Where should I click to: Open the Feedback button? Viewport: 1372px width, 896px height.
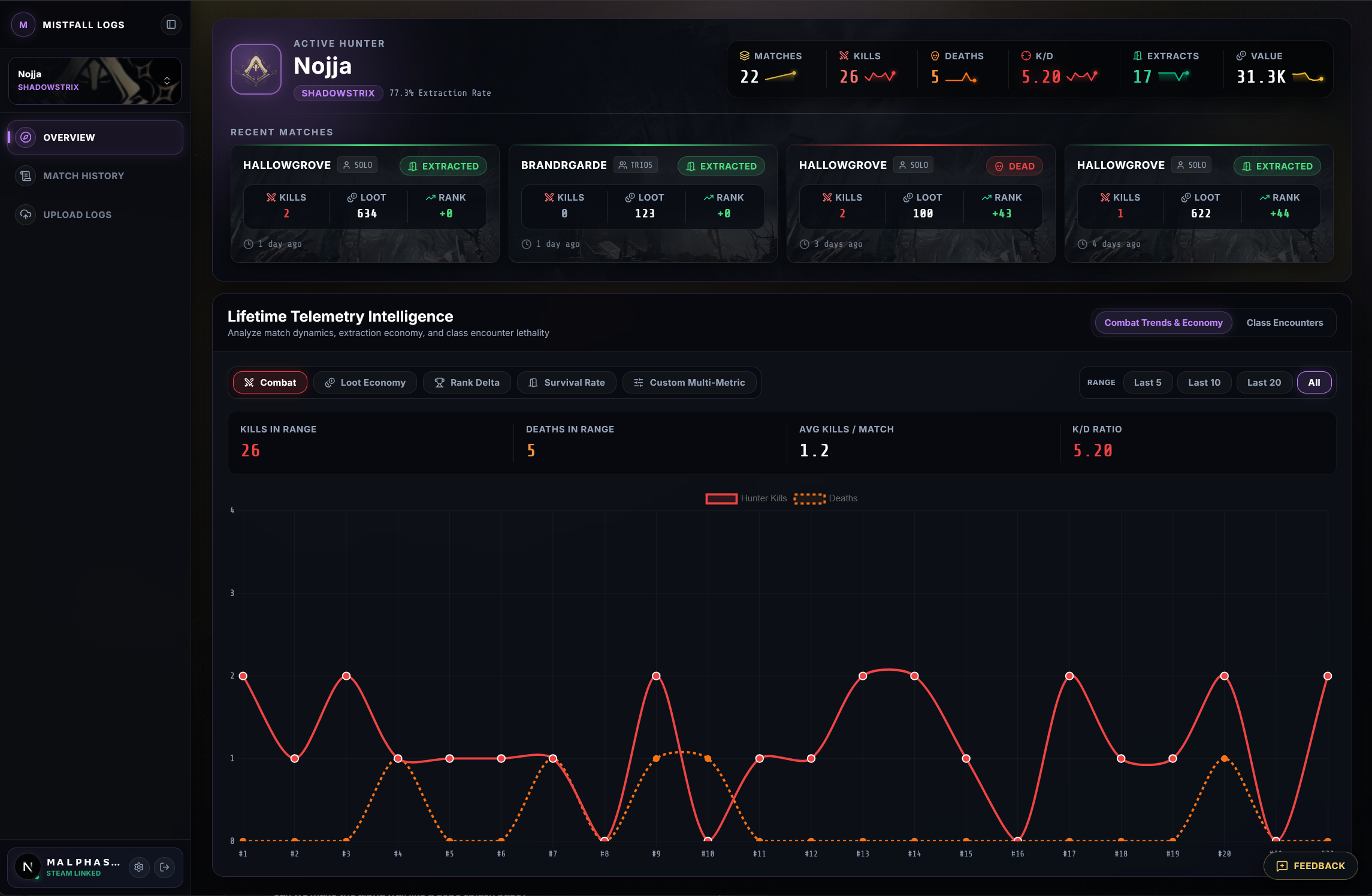pos(1310,866)
